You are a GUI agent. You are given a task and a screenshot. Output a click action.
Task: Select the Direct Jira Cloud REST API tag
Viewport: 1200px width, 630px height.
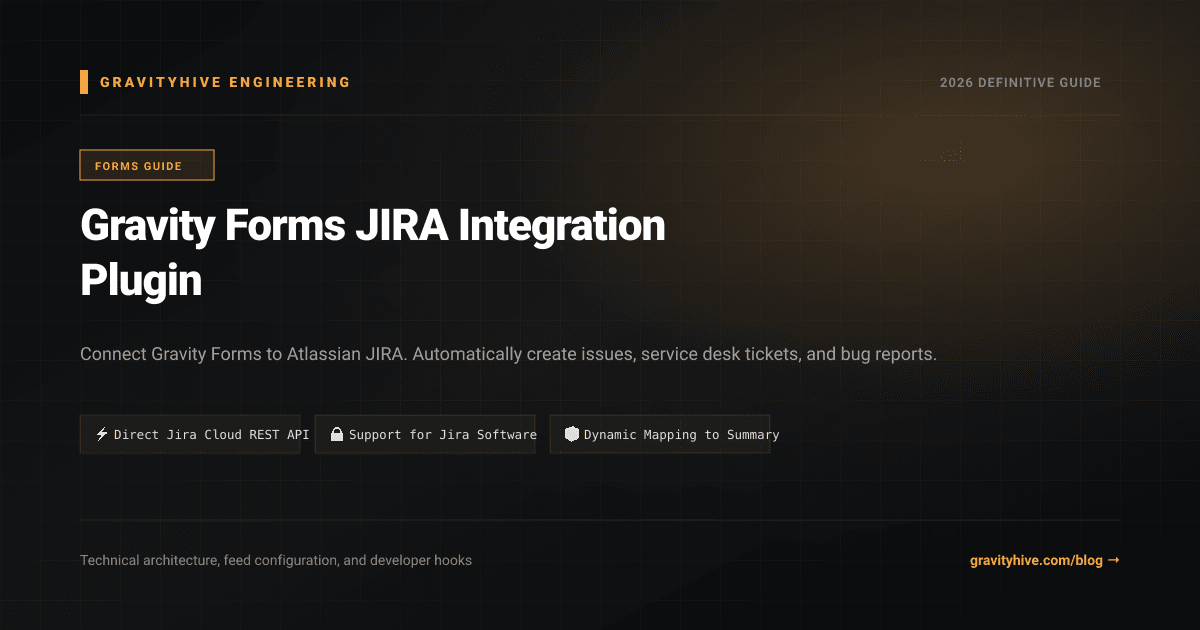(x=190, y=435)
